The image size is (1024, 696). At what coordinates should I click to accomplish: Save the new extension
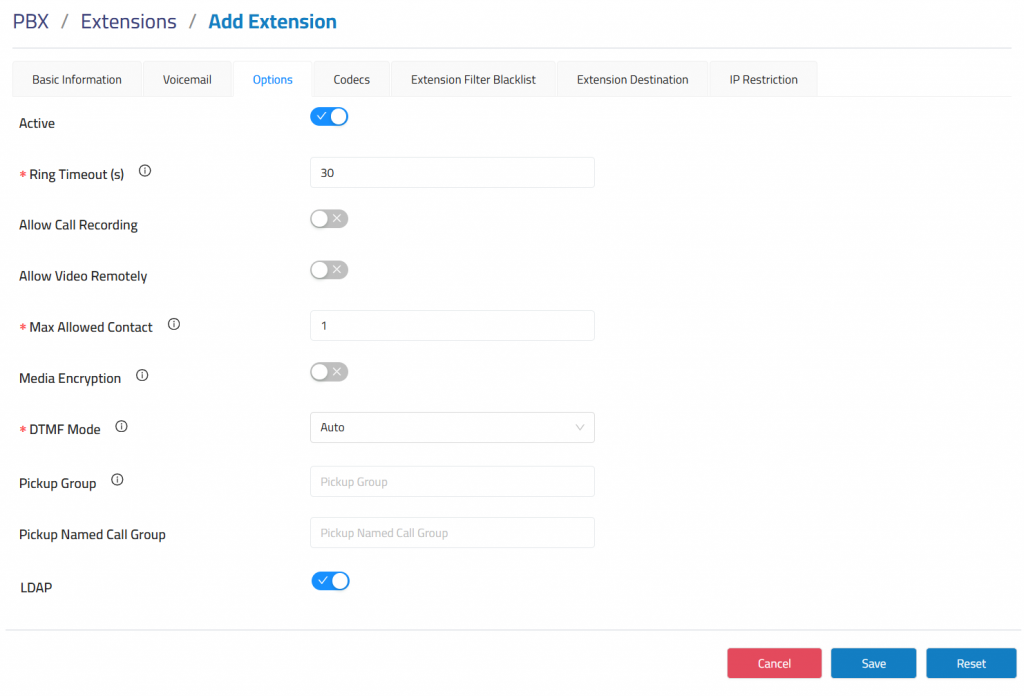point(873,663)
